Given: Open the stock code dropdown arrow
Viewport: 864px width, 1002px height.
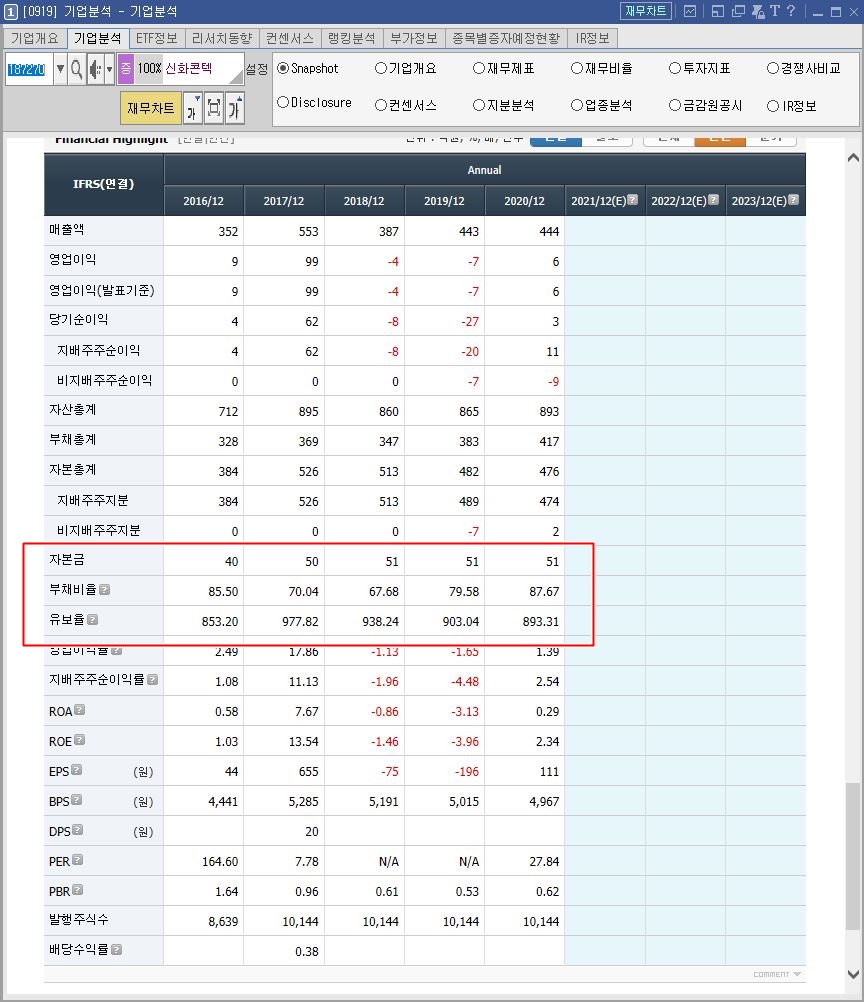Looking at the screenshot, I should coord(60,68).
